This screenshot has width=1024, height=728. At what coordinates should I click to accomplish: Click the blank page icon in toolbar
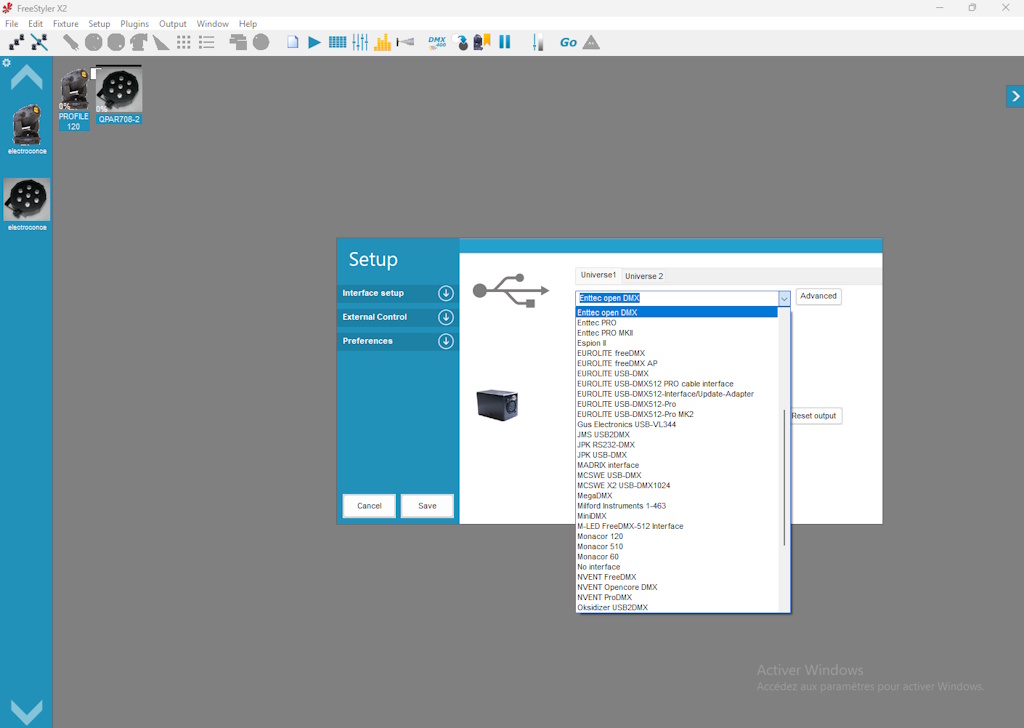click(x=293, y=42)
